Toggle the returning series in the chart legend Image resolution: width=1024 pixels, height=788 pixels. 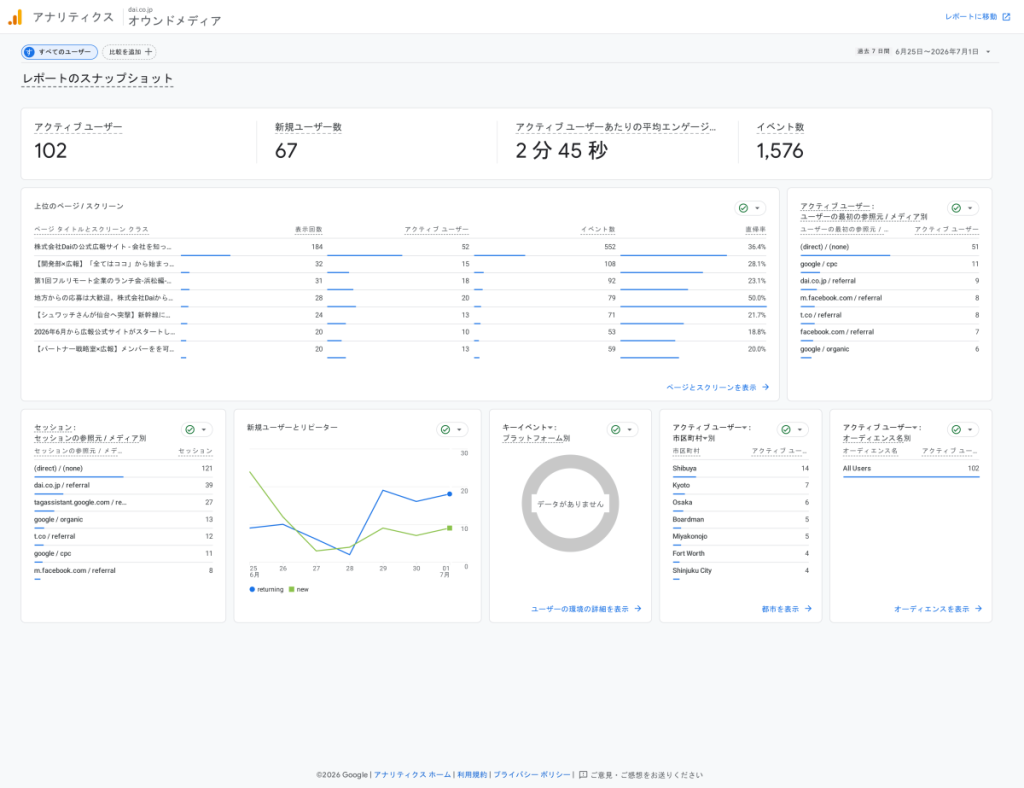(266, 590)
